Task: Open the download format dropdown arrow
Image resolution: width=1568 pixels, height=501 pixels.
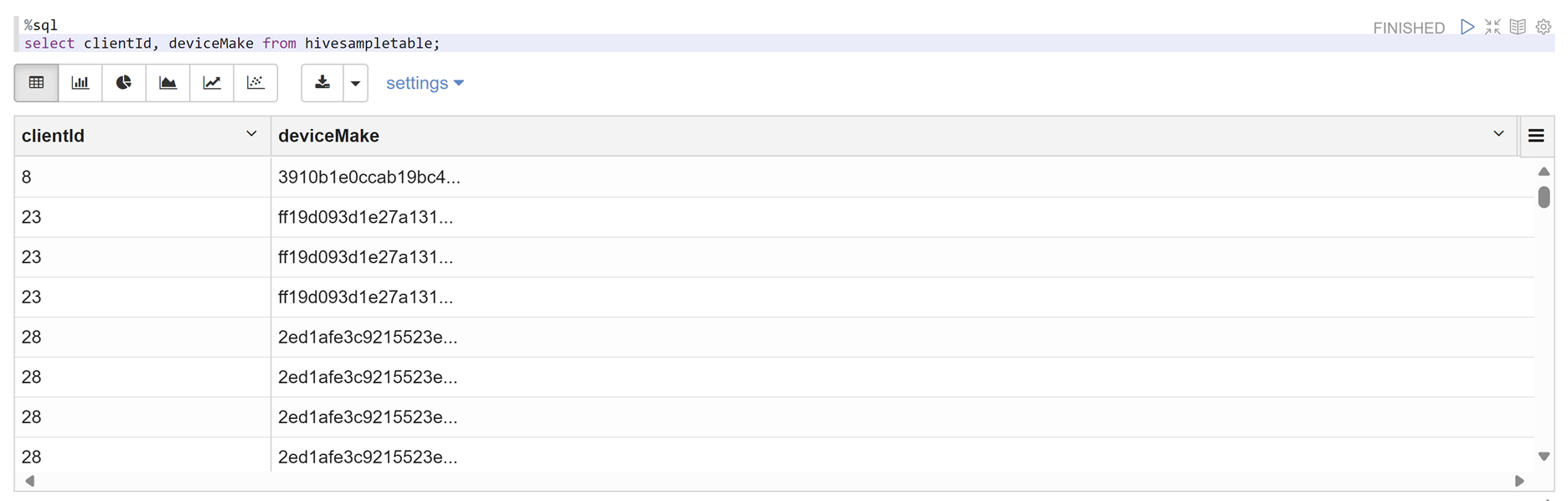Action: 355,83
